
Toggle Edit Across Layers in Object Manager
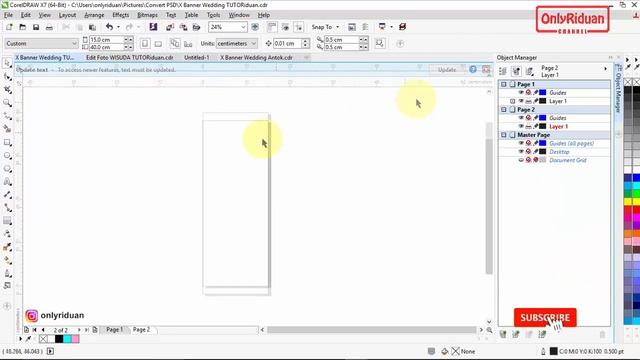[516, 71]
